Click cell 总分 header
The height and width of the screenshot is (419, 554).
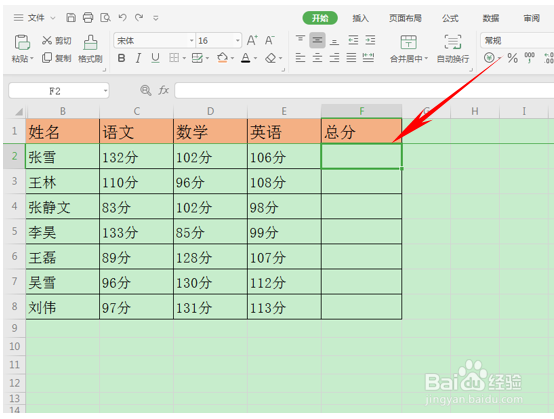click(x=361, y=131)
